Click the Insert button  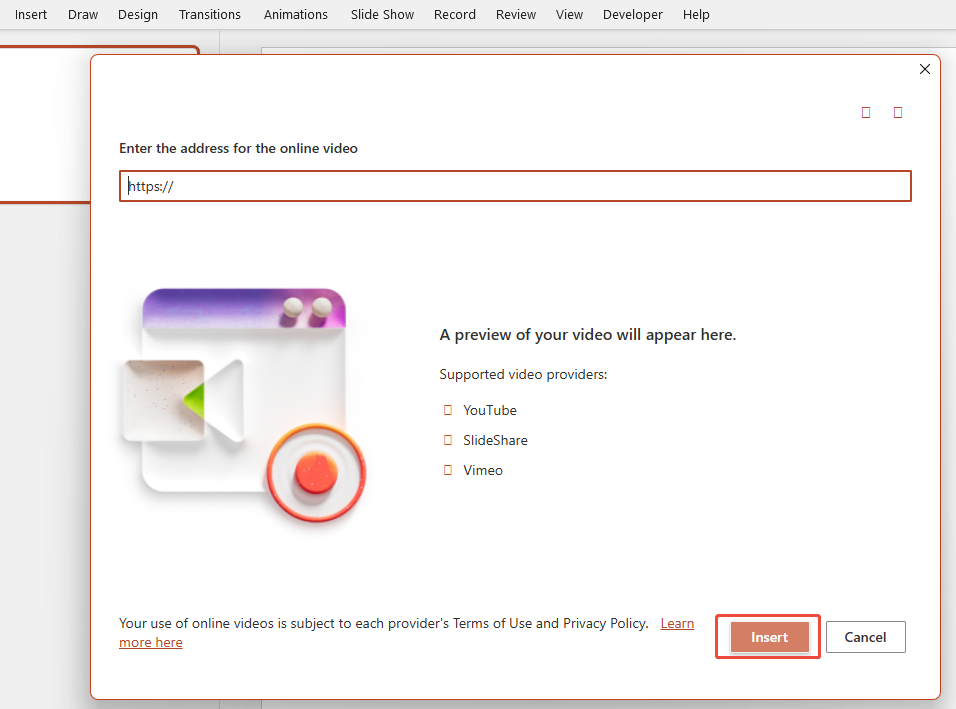coord(767,636)
